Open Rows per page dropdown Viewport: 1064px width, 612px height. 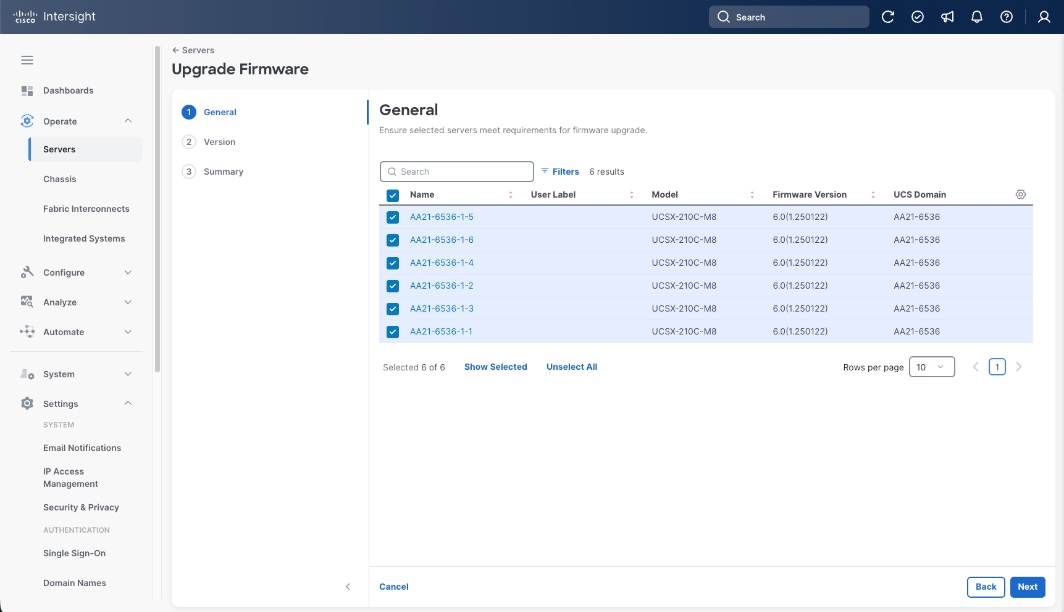(932, 367)
